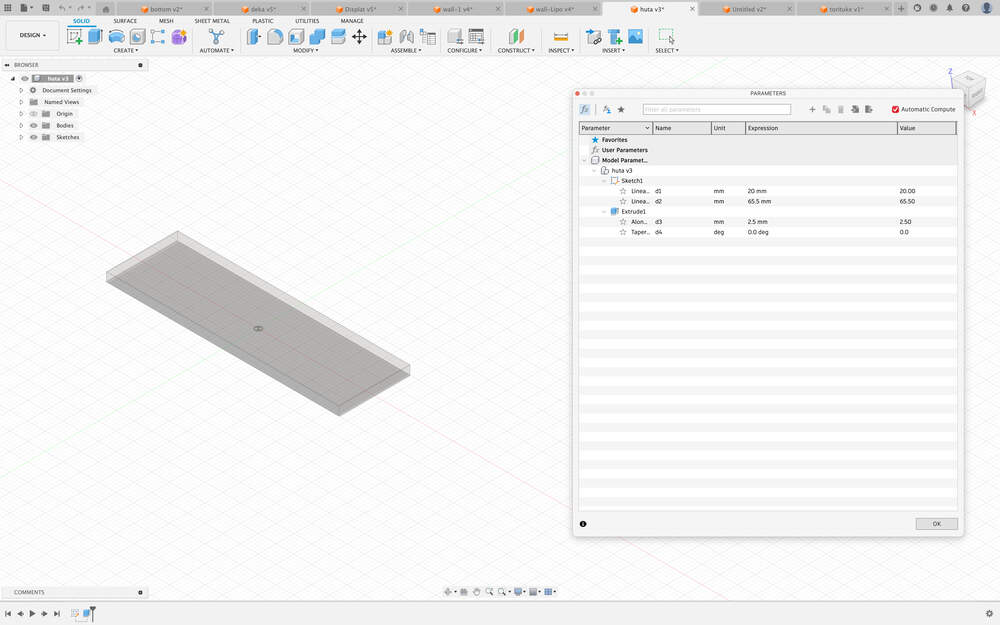Open the Automate tool icon
This screenshot has height=625, width=1000.
pos(216,36)
